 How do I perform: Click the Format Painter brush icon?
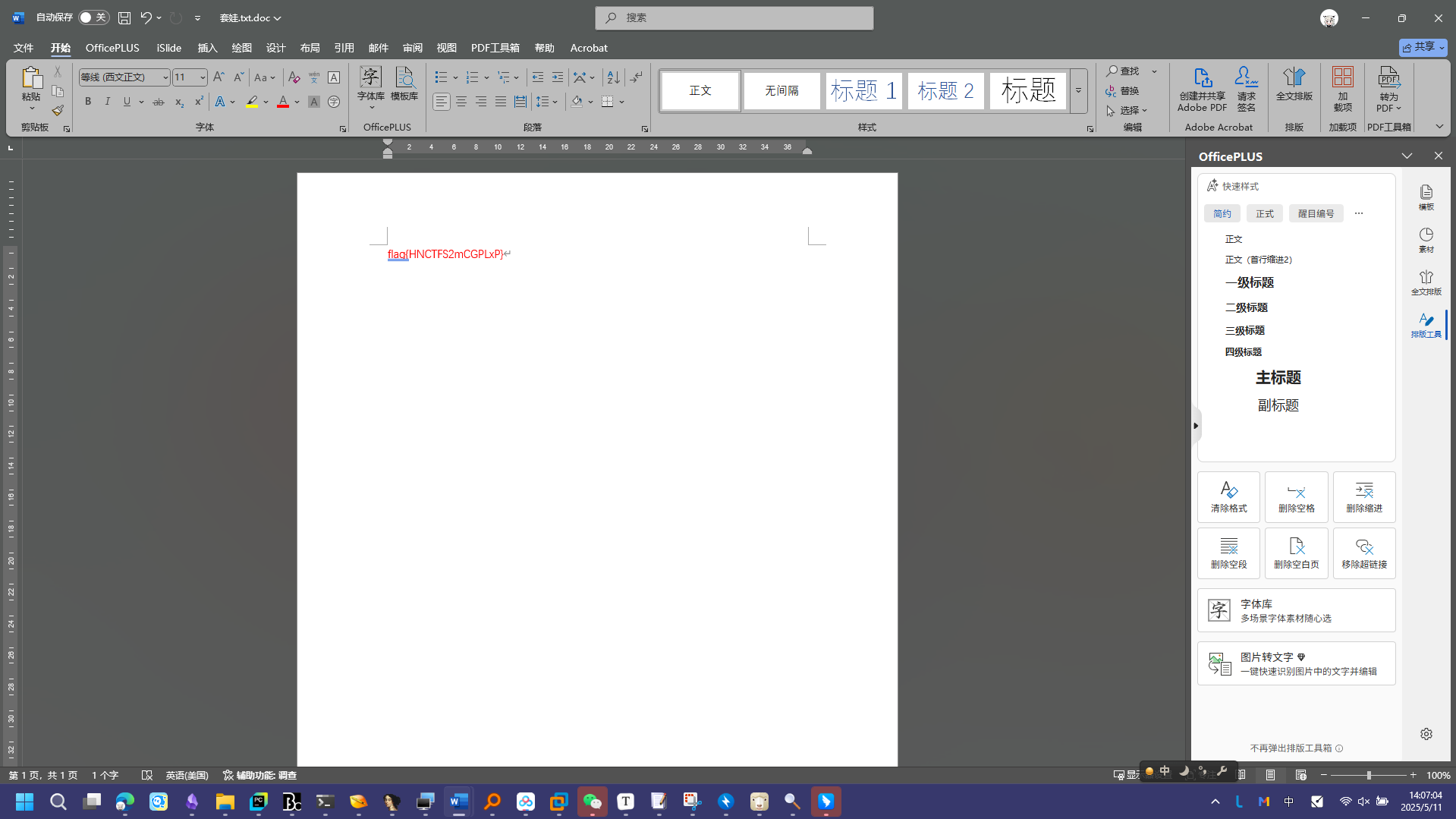pos(58,111)
